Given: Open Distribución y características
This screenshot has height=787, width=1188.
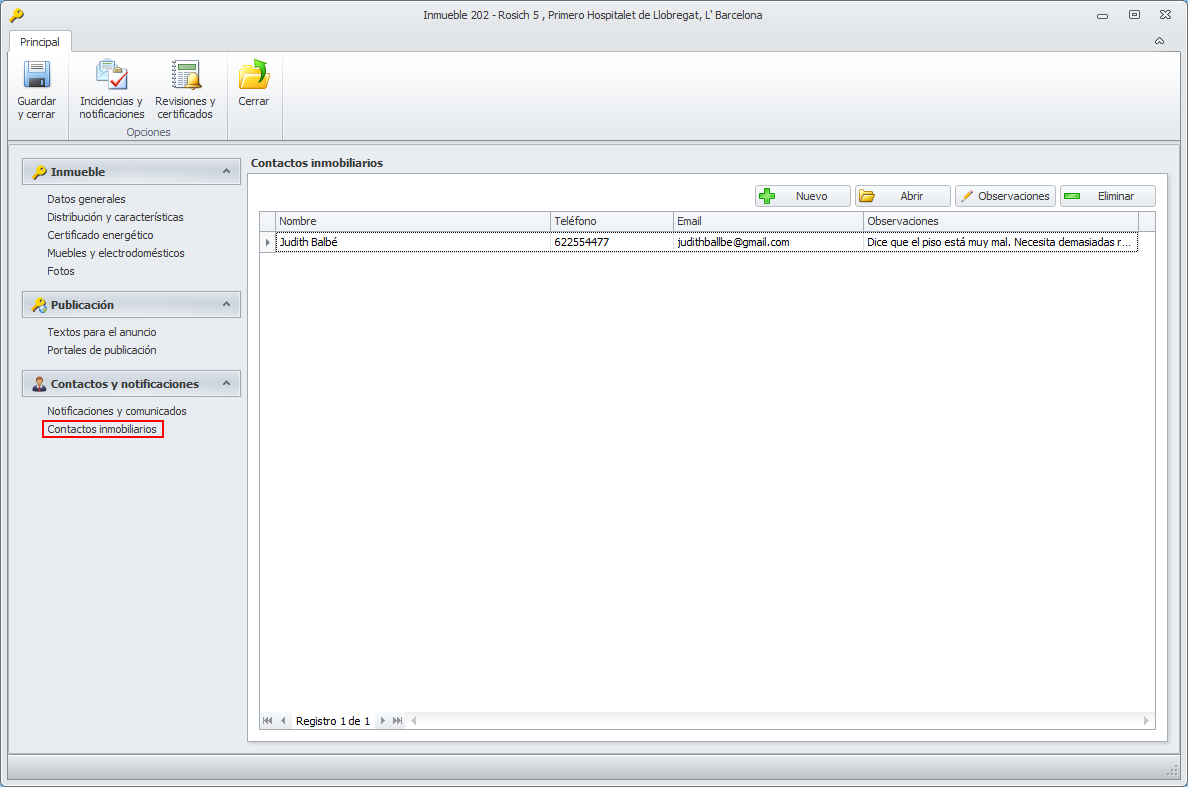Looking at the screenshot, I should point(115,217).
